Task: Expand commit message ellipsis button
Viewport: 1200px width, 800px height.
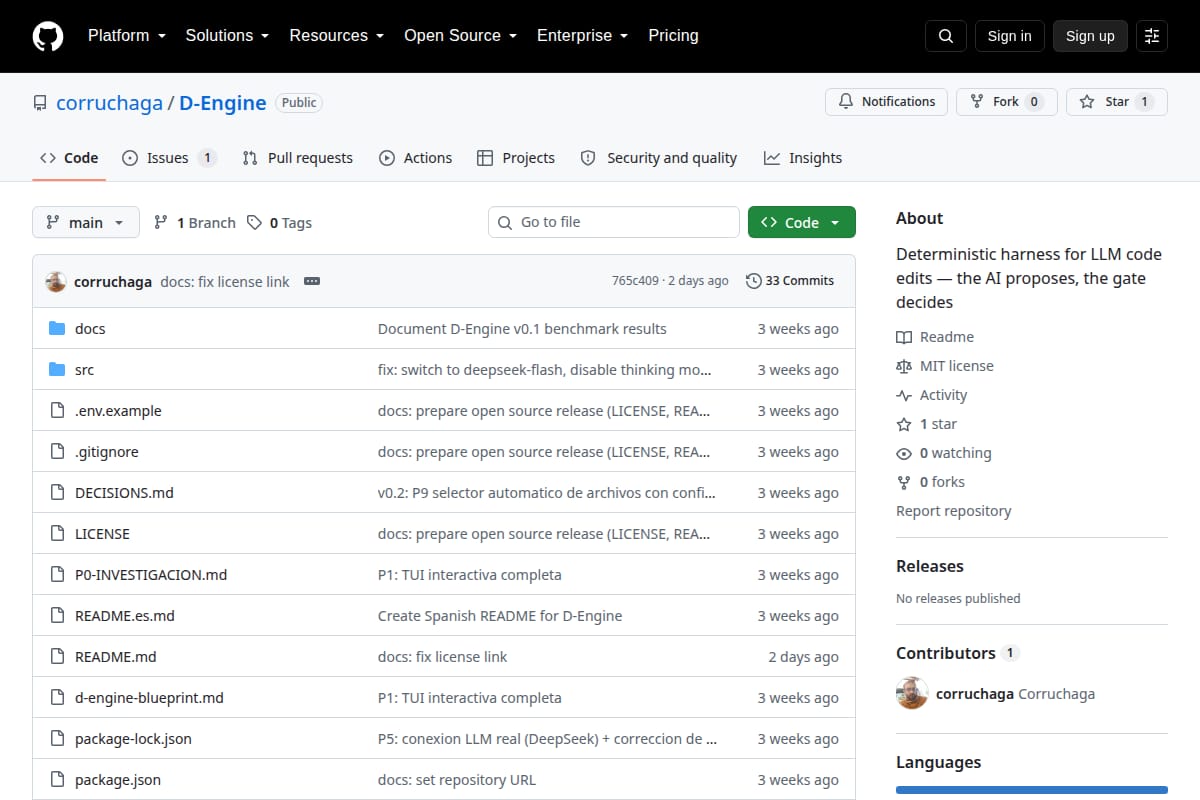Action: tap(312, 281)
